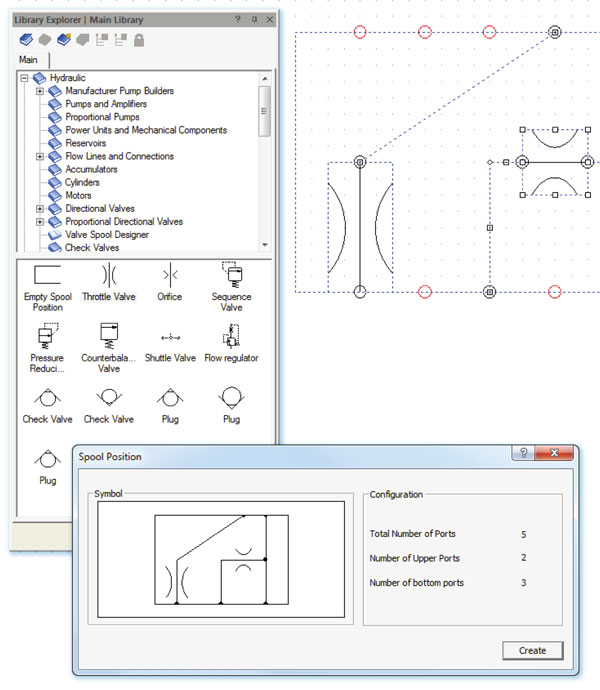This screenshot has height=690, width=600.
Task: Select the Empty Spool Position component
Action: [x=48, y=288]
